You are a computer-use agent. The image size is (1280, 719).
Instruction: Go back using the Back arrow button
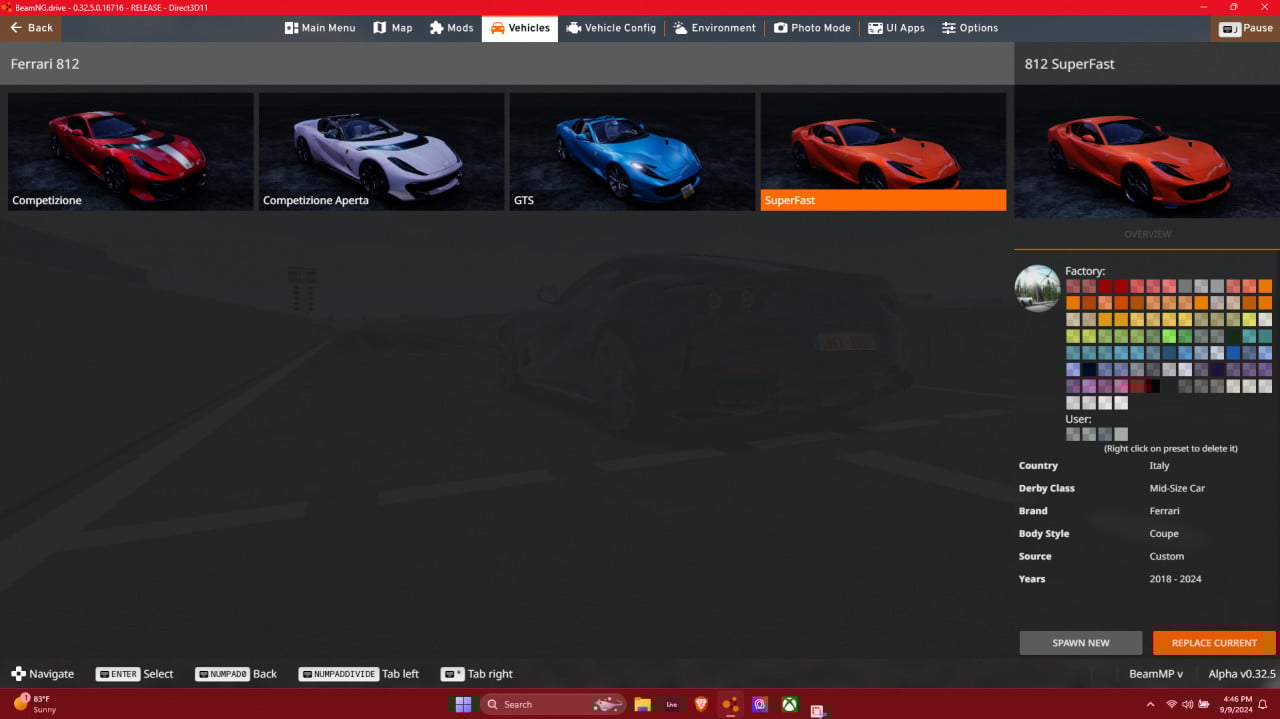31,28
